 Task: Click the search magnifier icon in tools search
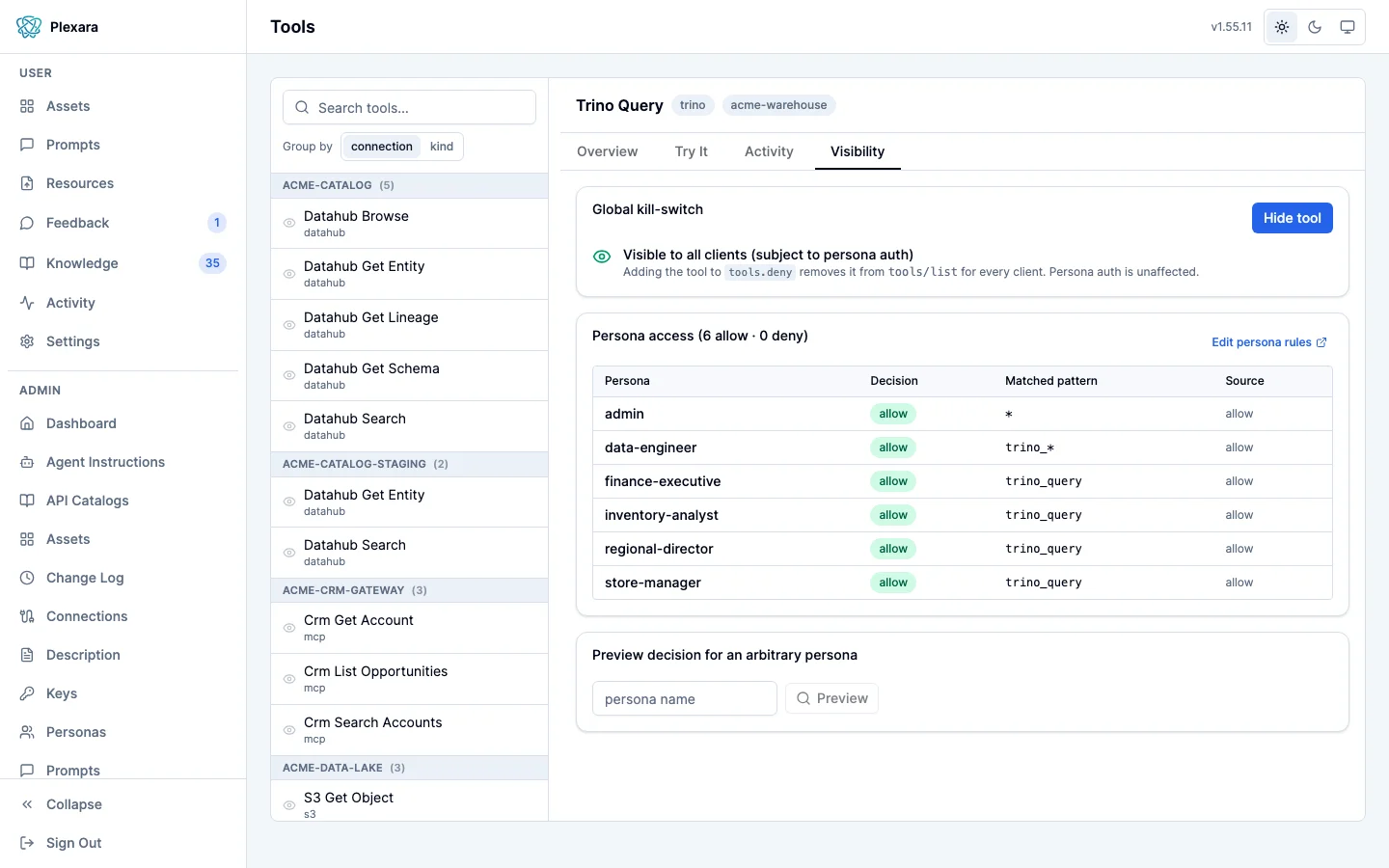[x=302, y=108]
